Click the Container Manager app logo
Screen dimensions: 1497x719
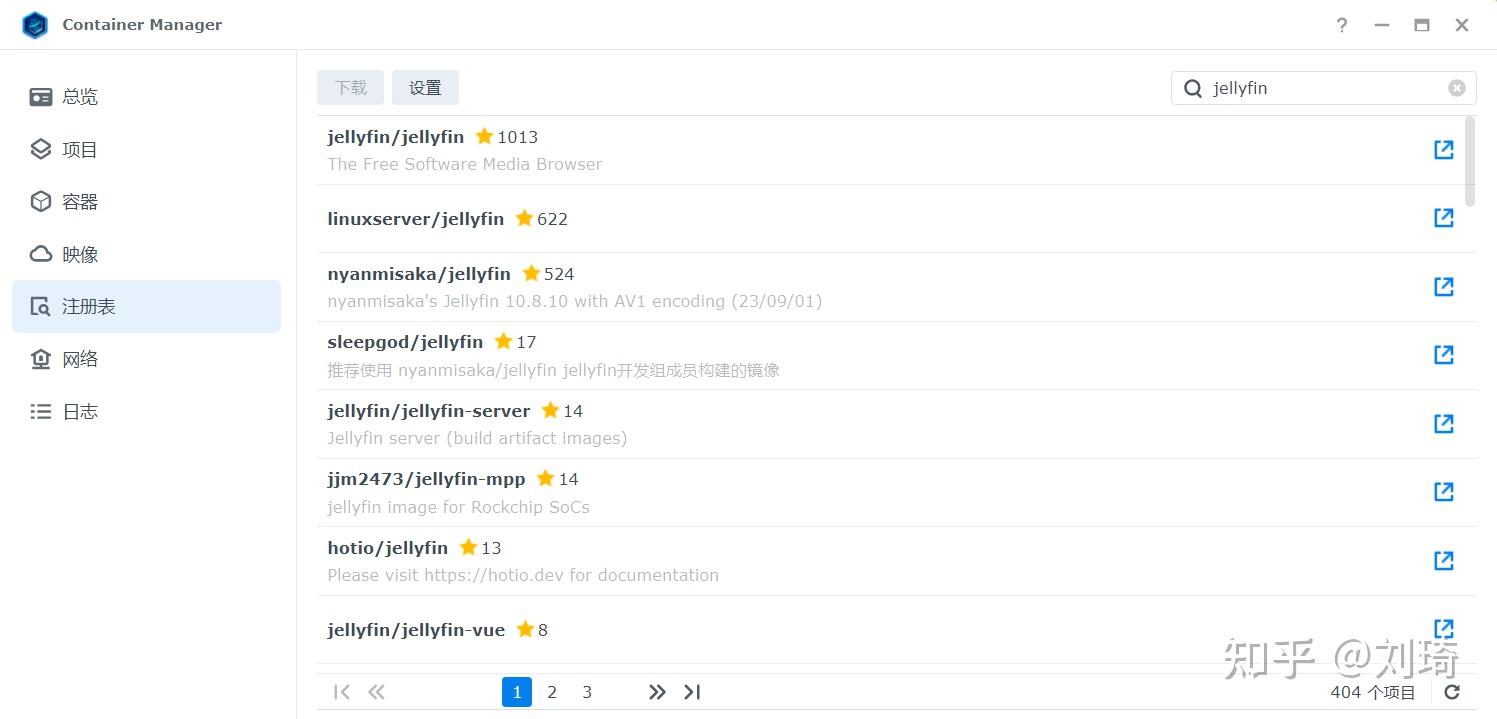click(35, 25)
